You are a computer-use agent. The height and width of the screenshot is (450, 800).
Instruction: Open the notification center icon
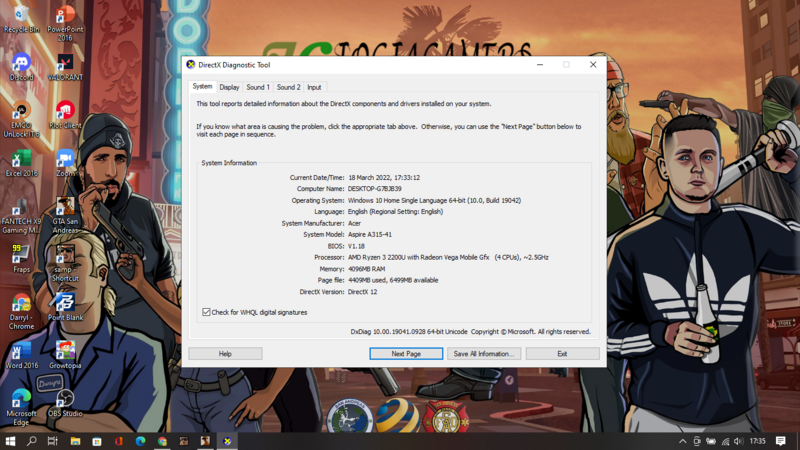[781, 441]
